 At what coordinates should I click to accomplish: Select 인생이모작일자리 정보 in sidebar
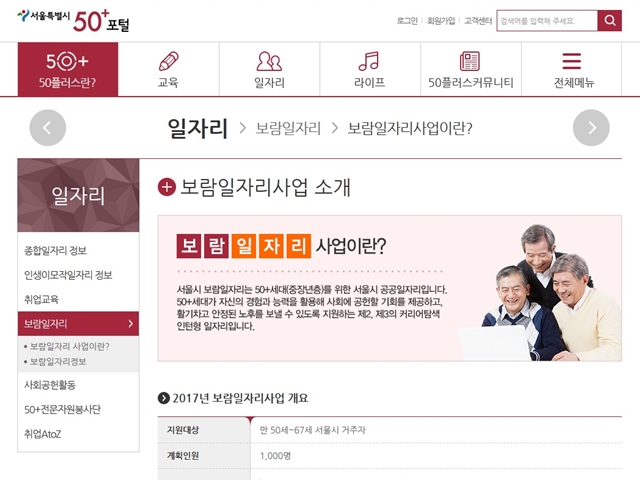[x=68, y=275]
